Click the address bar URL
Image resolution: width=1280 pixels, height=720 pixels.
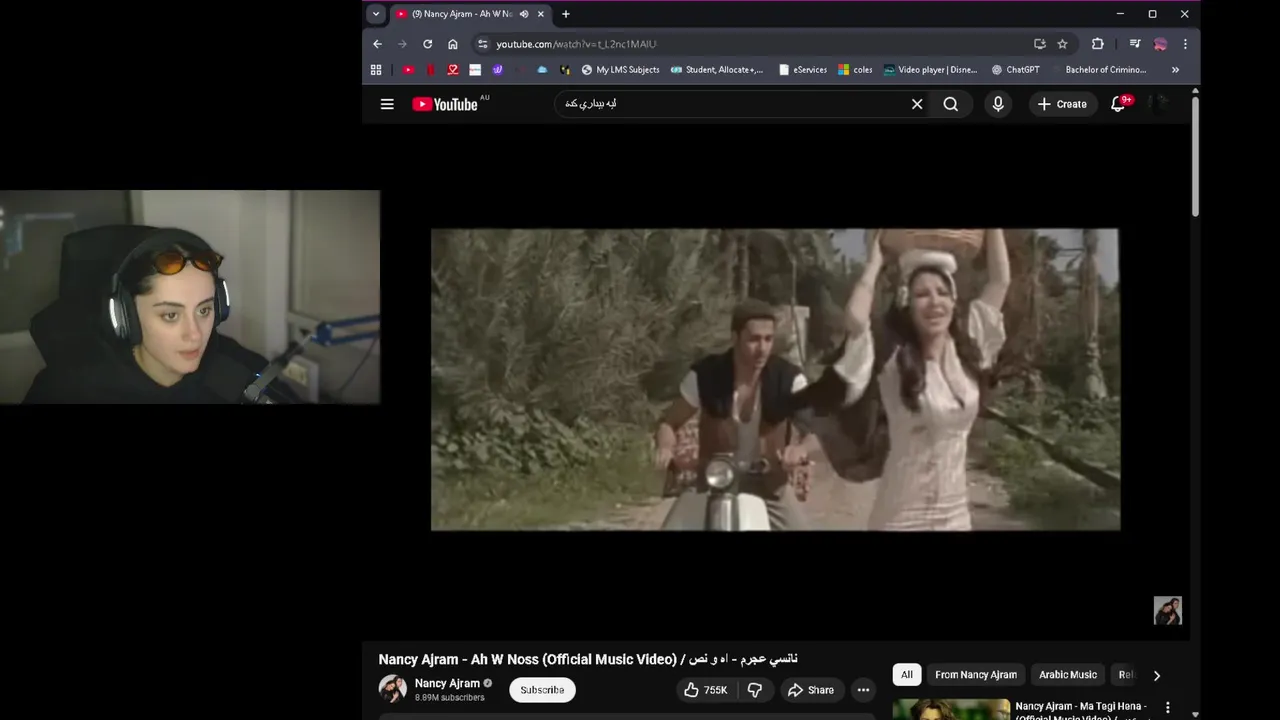click(x=576, y=44)
